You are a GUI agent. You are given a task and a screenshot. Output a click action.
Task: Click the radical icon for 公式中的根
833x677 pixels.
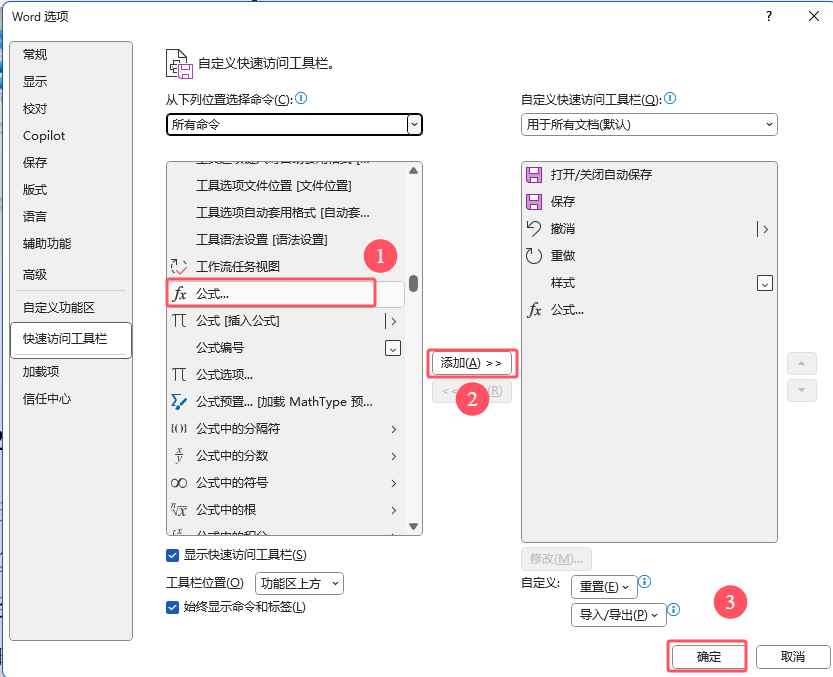coord(179,510)
